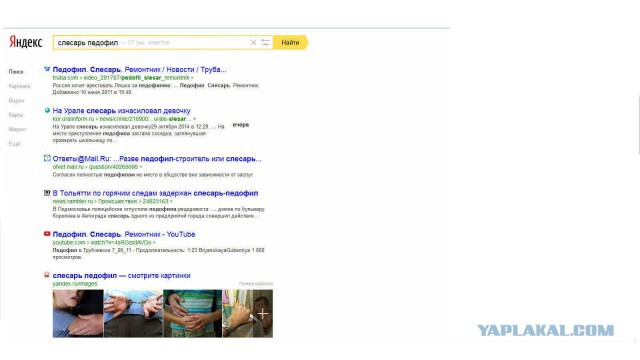
Task: Open the Маркет section
Action: coord(18,129)
